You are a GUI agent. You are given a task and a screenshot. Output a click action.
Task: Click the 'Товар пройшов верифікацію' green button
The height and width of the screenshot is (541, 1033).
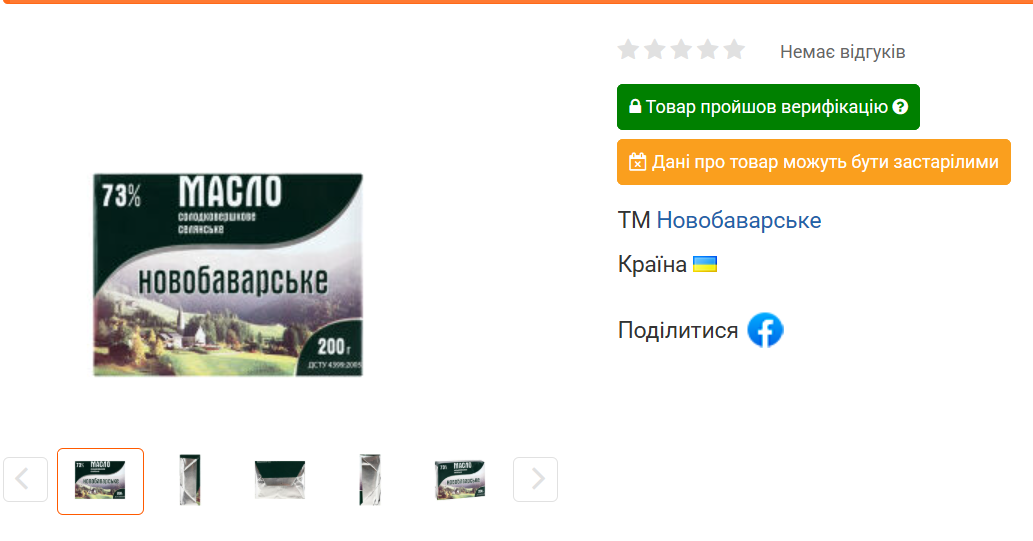coord(768,107)
